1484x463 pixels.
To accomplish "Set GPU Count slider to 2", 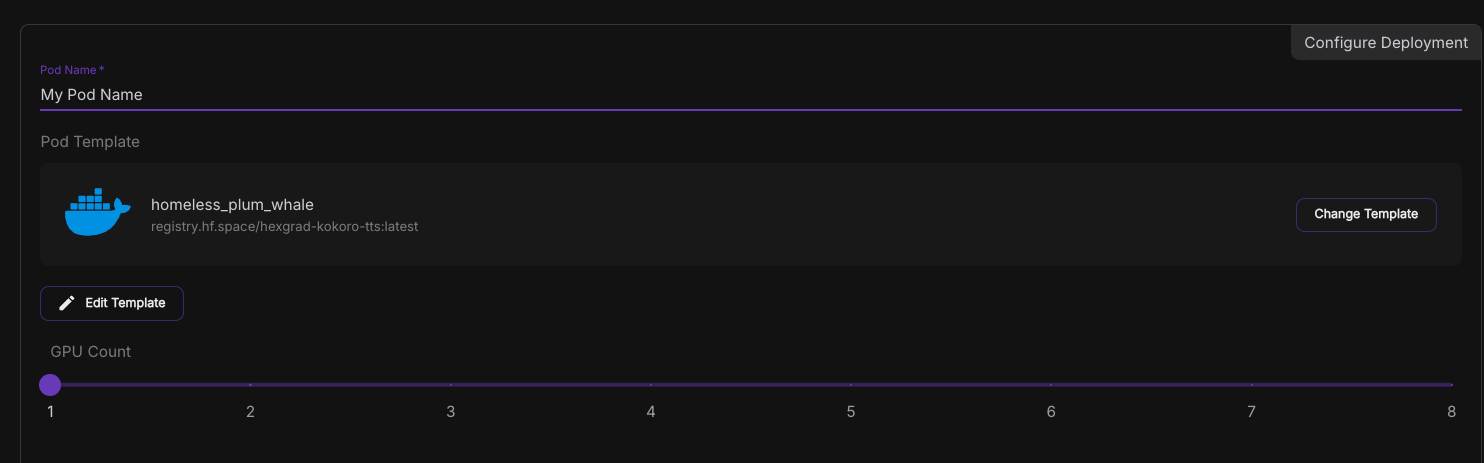I will coord(250,385).
